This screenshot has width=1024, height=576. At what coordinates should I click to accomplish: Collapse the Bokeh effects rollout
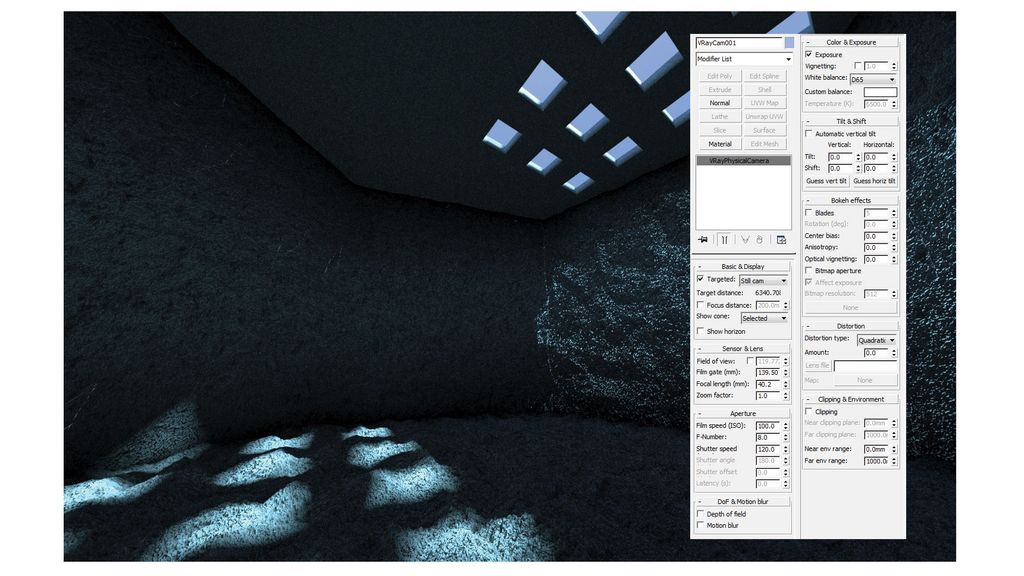pyautogui.click(x=806, y=200)
